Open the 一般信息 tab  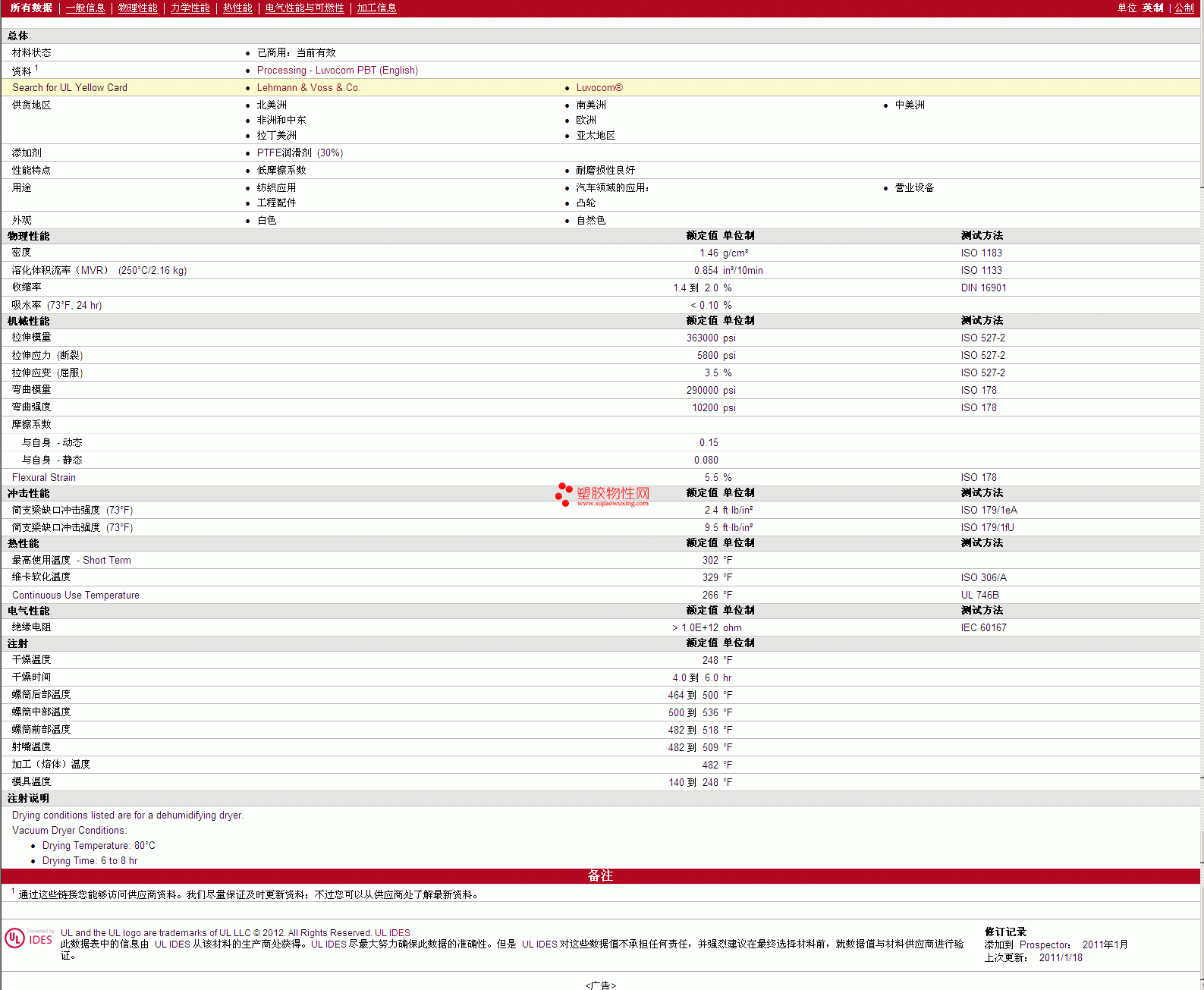click(x=85, y=8)
